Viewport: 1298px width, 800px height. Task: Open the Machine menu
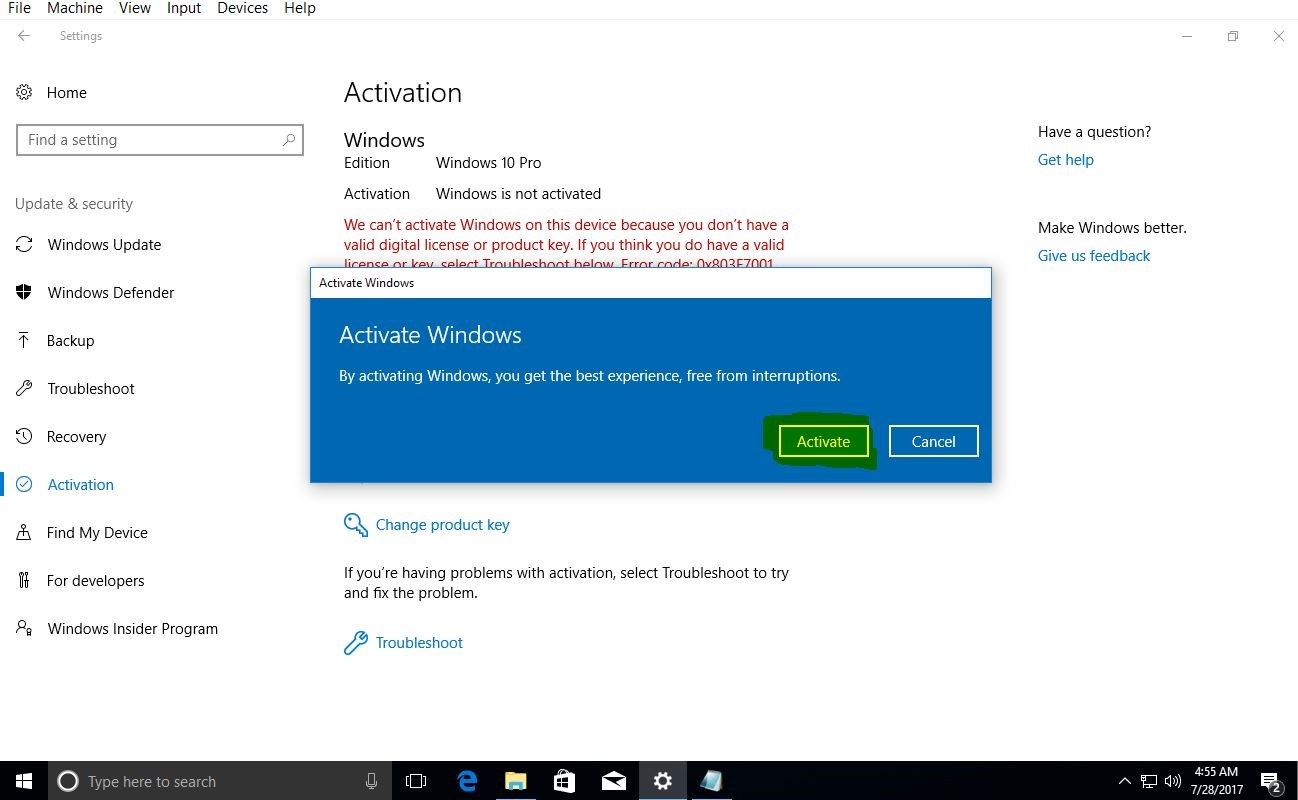pos(75,8)
